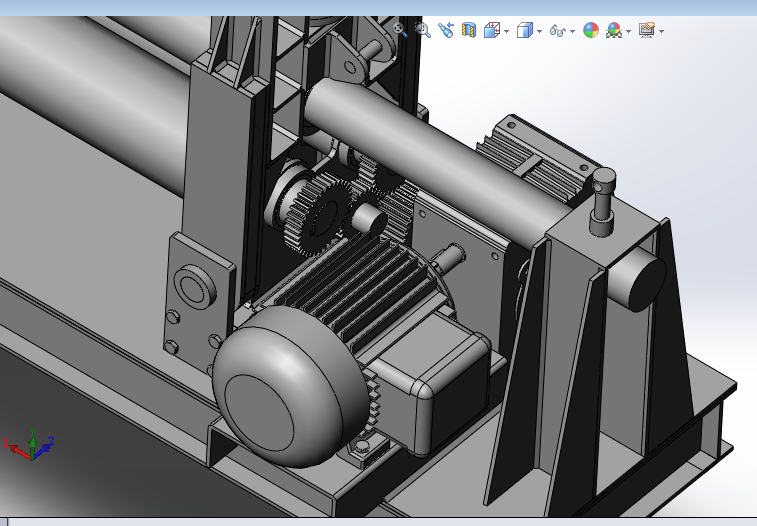Select the large spur gear beside the motor
This screenshot has height=526, width=757.
(x=319, y=212)
